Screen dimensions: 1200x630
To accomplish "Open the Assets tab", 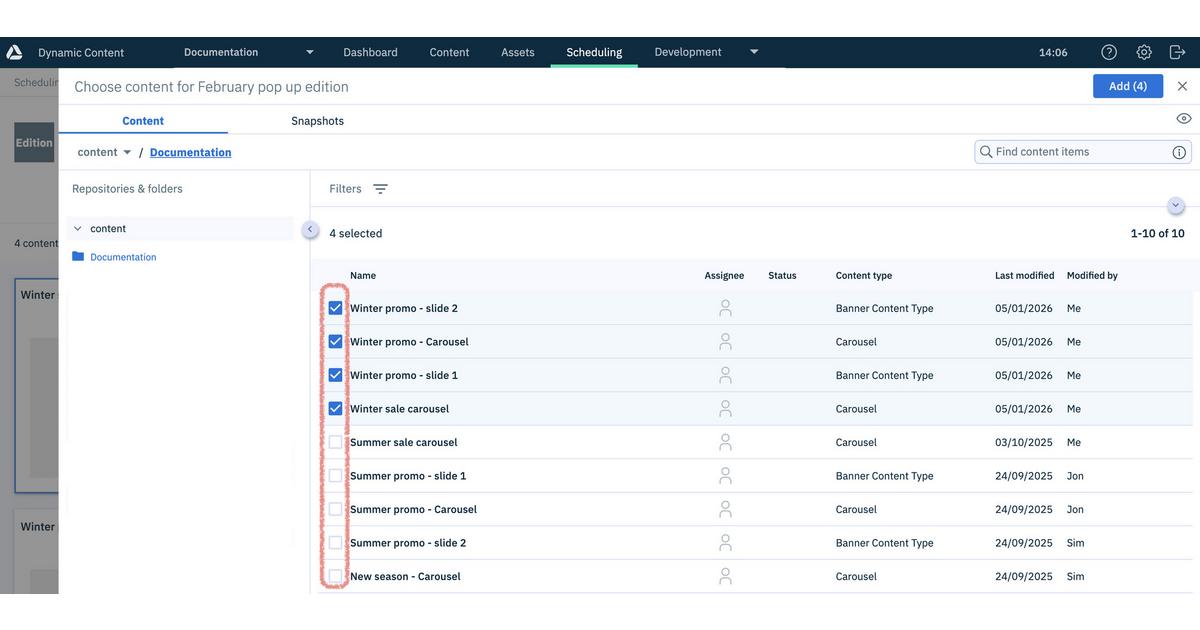I will click(x=518, y=52).
